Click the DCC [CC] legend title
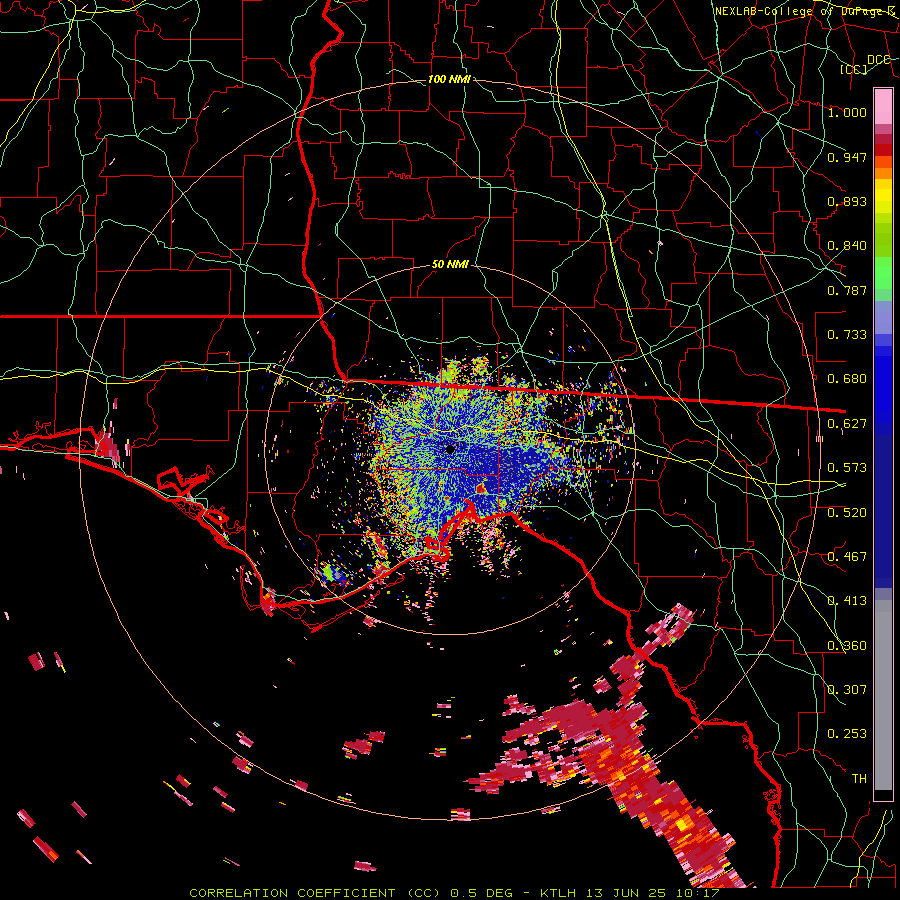The width and height of the screenshot is (900, 900). [x=864, y=64]
